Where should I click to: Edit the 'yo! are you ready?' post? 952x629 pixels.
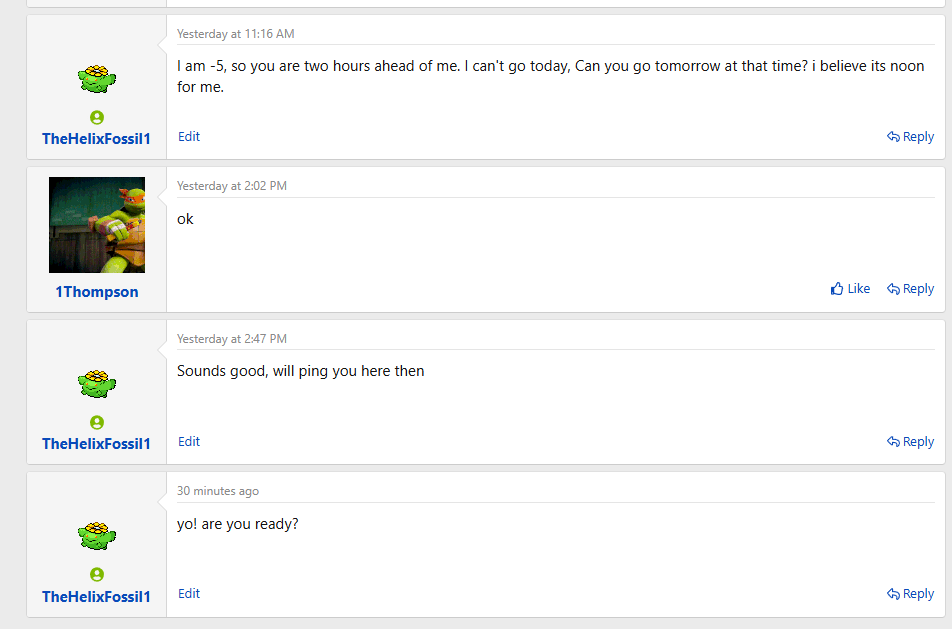pos(189,594)
